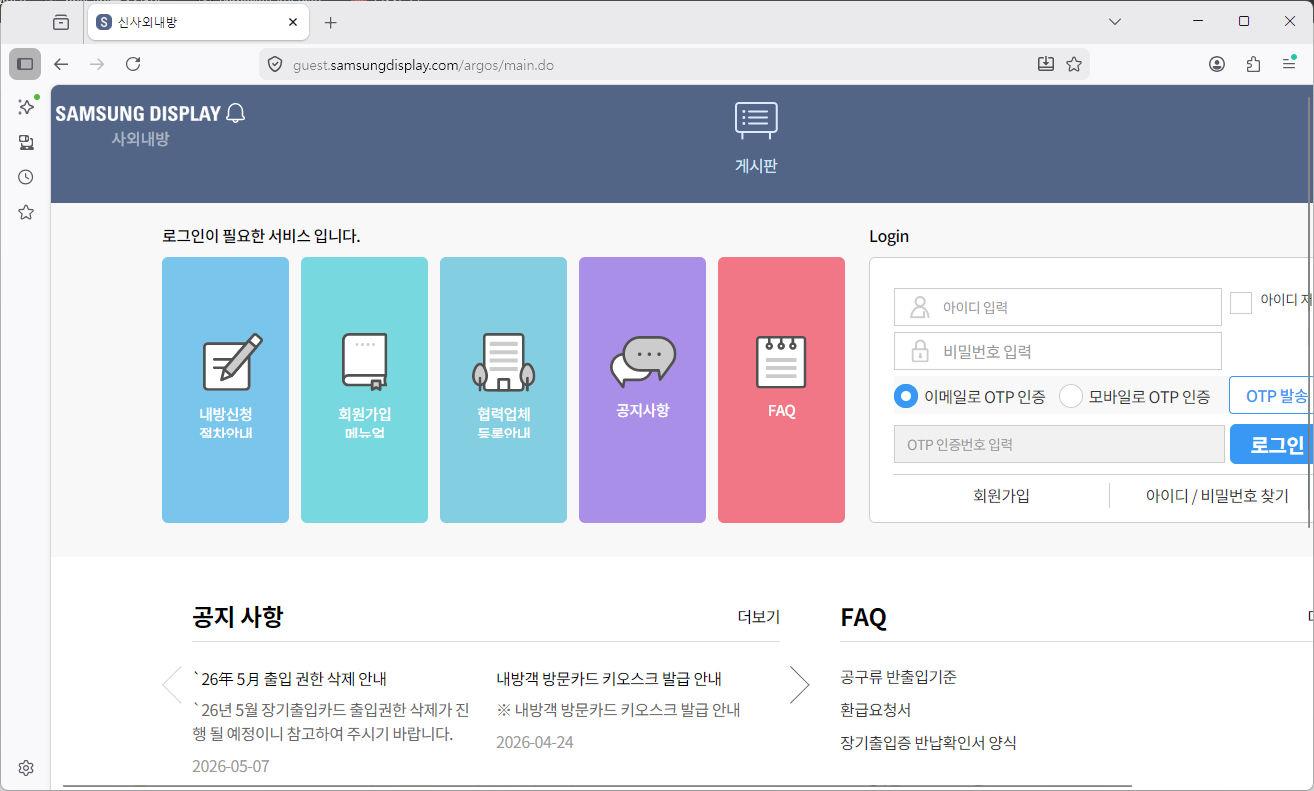
Task: Click the date '2026-04-24'
Action: point(535,742)
